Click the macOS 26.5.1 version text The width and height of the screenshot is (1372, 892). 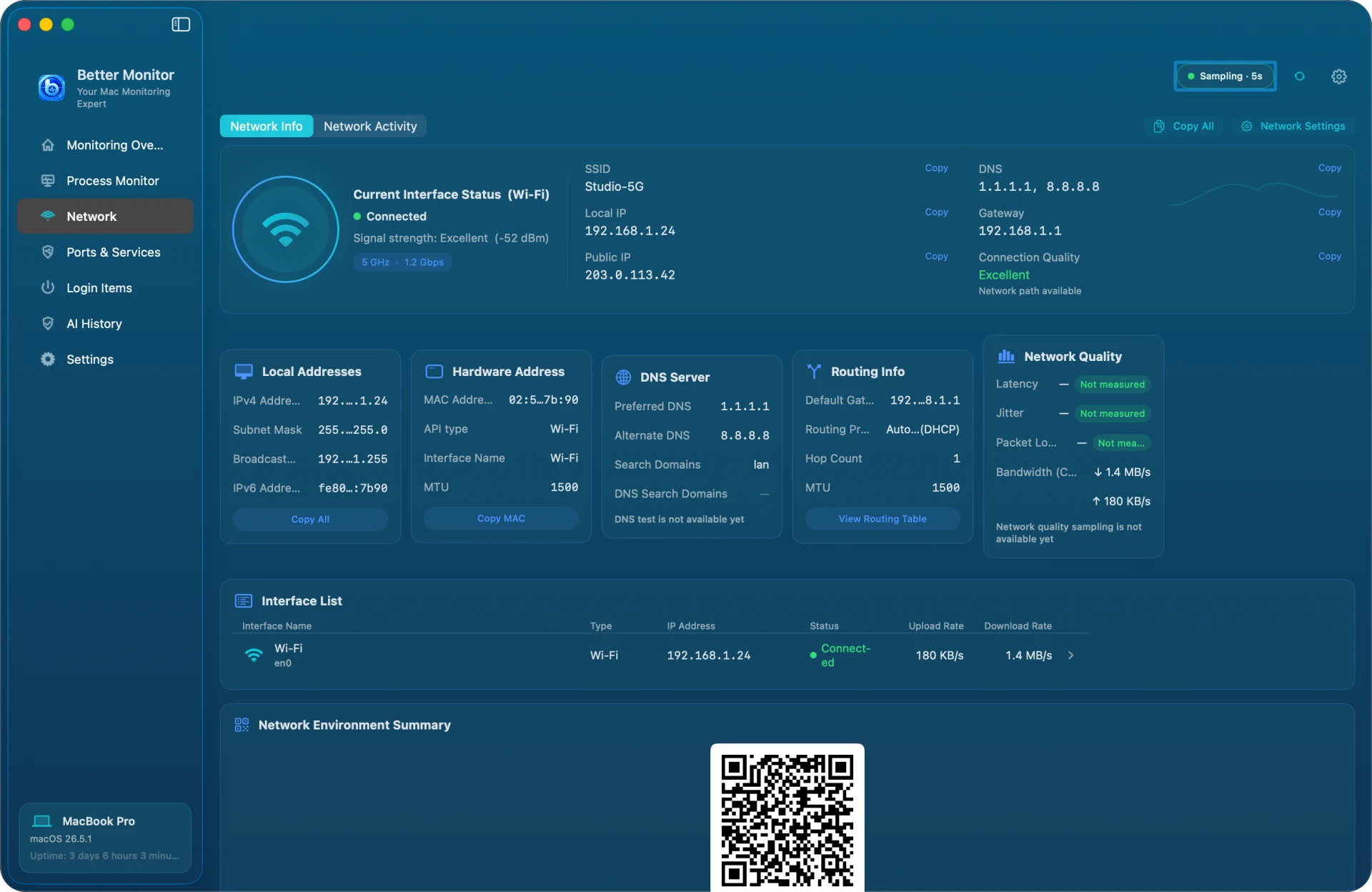pyautogui.click(x=61, y=839)
